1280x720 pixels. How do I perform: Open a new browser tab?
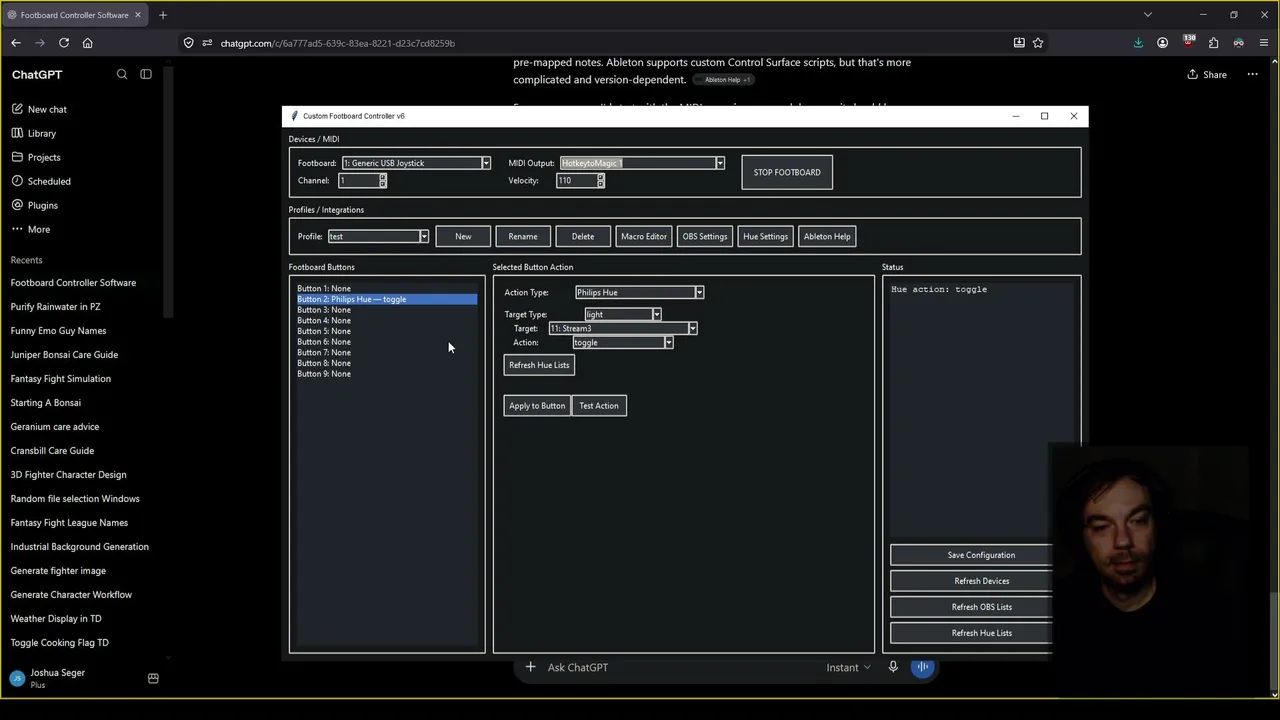163,15
